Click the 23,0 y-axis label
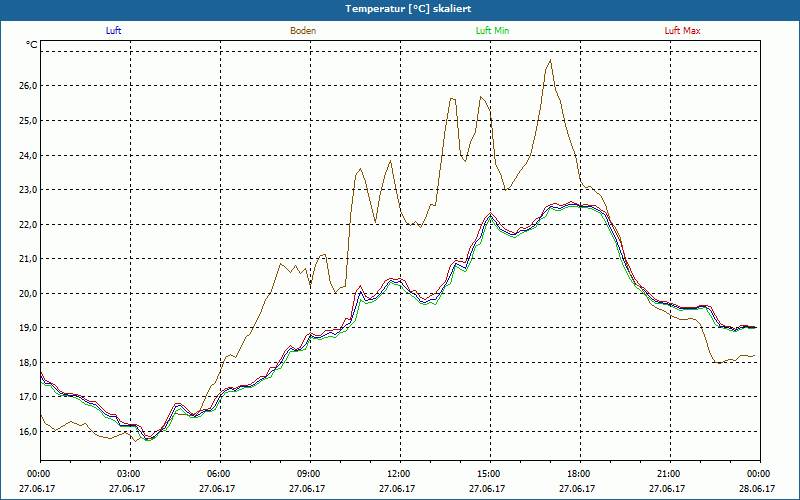 [x=28, y=189]
